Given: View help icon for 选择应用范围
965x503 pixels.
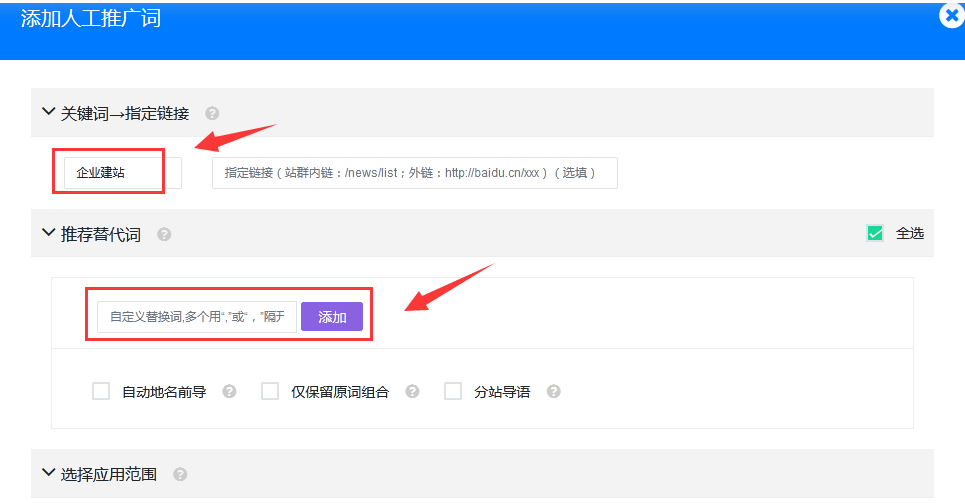Looking at the screenshot, I should coord(180,475).
